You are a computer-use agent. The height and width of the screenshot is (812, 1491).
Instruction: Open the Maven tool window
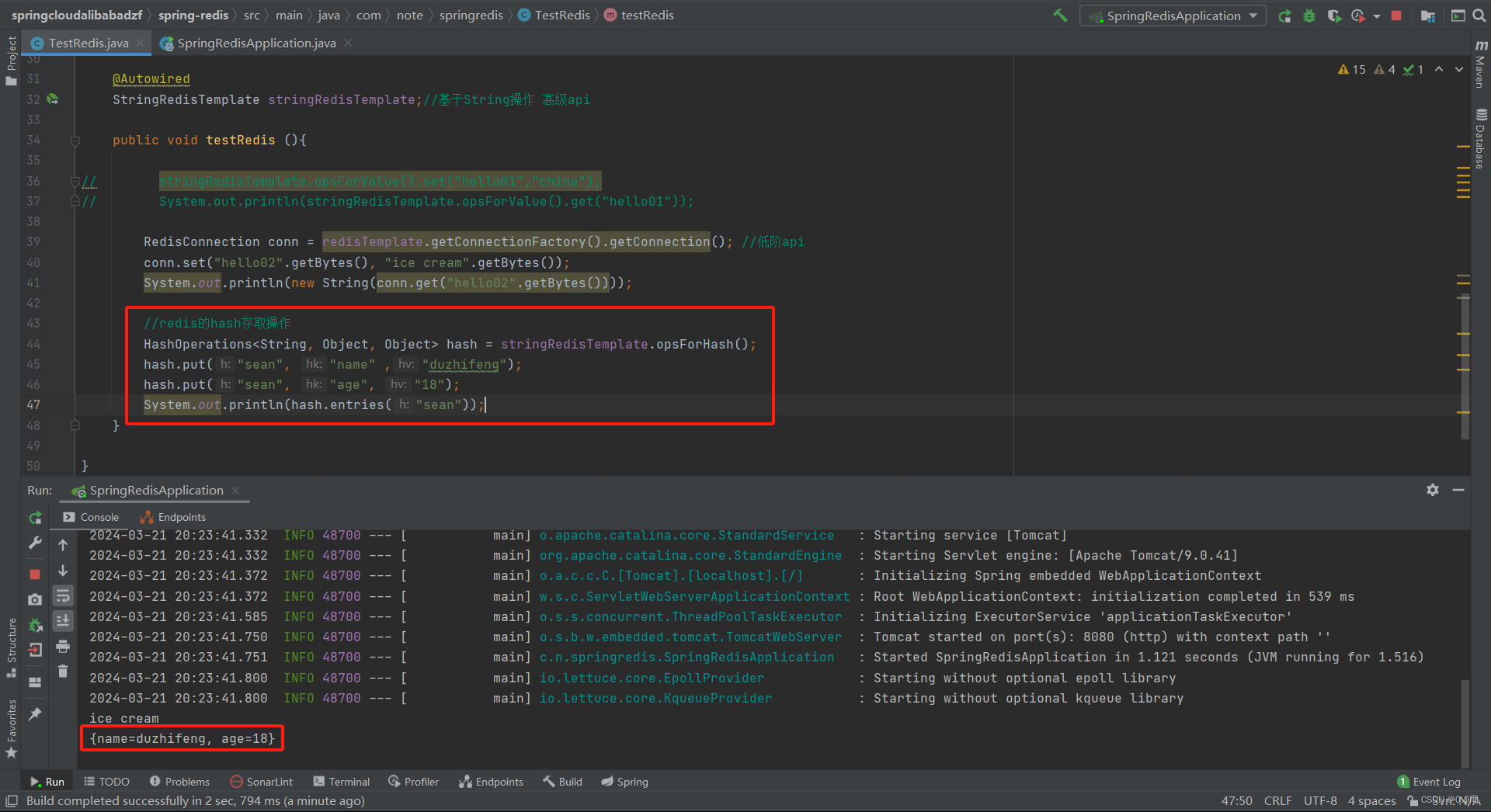click(x=1480, y=64)
